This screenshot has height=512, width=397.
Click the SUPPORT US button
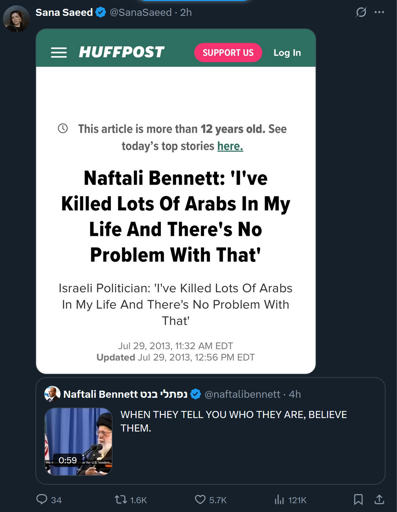(x=228, y=53)
